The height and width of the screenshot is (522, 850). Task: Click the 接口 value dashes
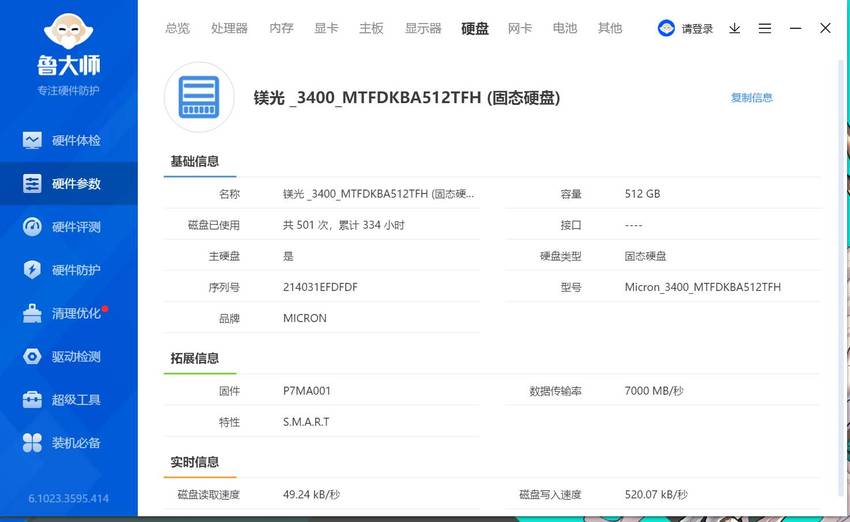(633, 225)
